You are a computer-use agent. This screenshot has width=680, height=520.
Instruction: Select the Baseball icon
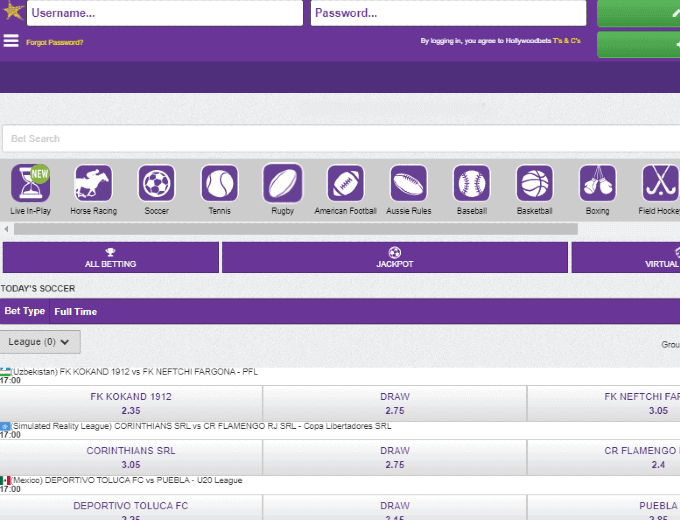(472, 183)
